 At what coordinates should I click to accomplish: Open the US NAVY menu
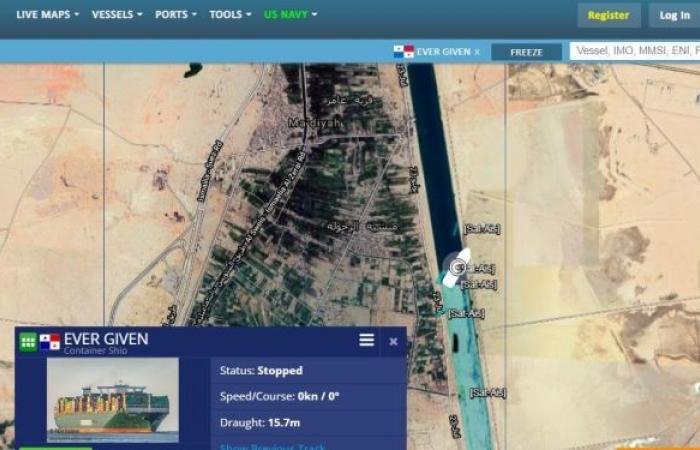pyautogui.click(x=291, y=14)
